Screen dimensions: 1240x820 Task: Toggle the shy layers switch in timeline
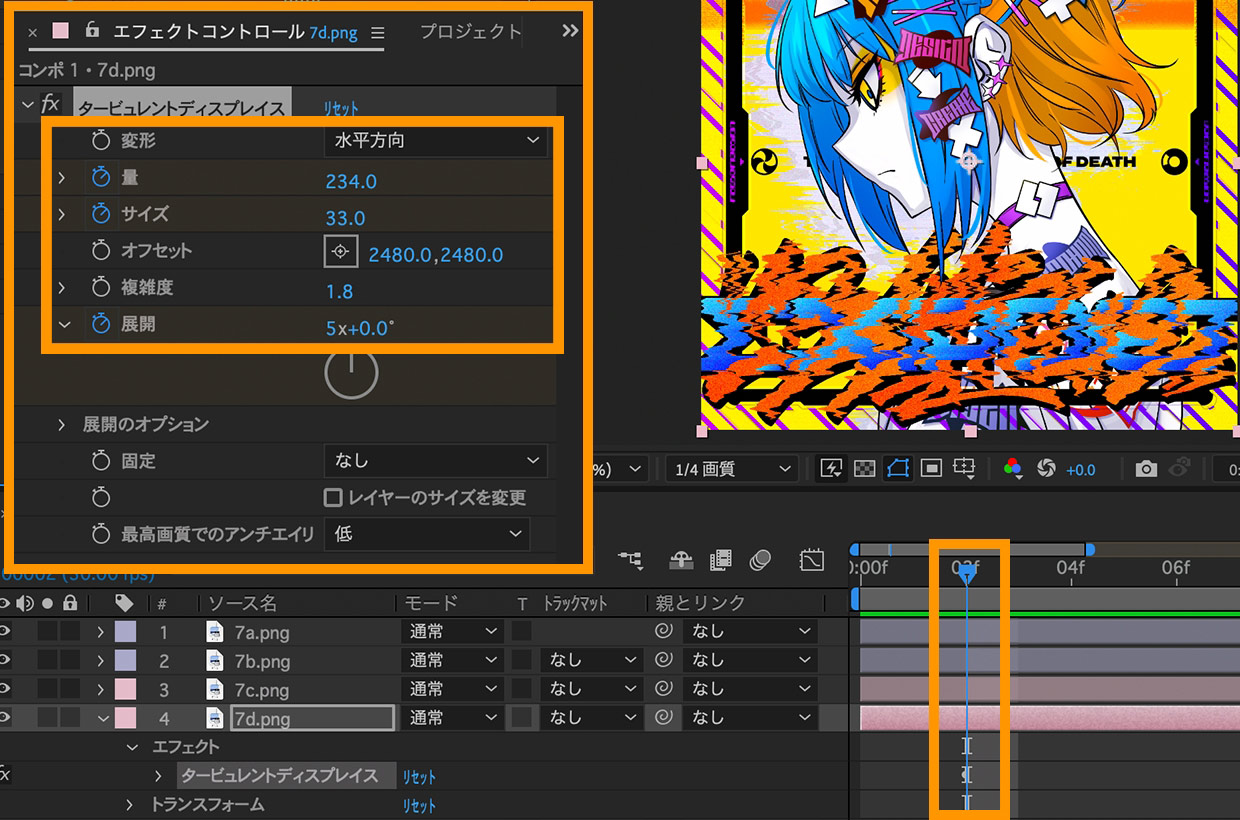(681, 560)
